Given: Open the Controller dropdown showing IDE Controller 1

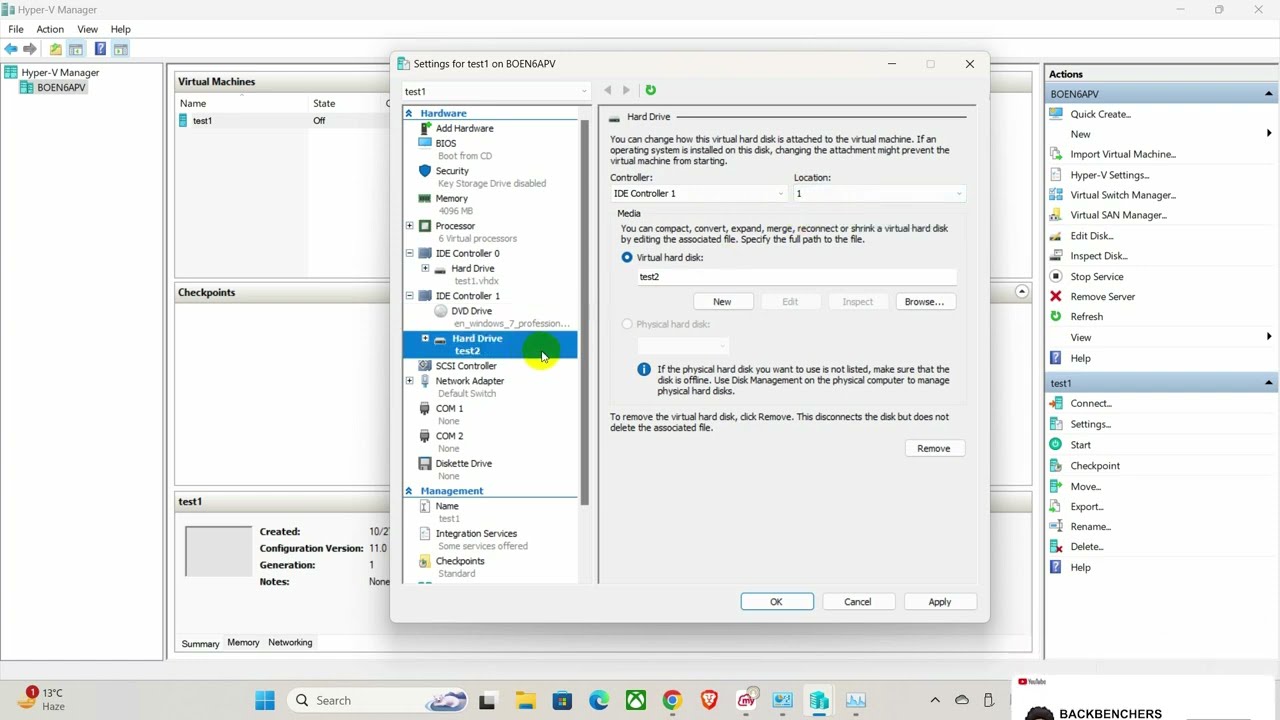Looking at the screenshot, I should tap(699, 193).
